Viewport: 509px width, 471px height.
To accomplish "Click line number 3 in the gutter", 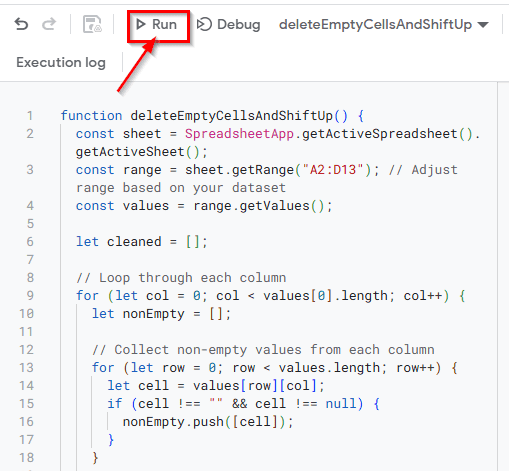I will [30, 170].
